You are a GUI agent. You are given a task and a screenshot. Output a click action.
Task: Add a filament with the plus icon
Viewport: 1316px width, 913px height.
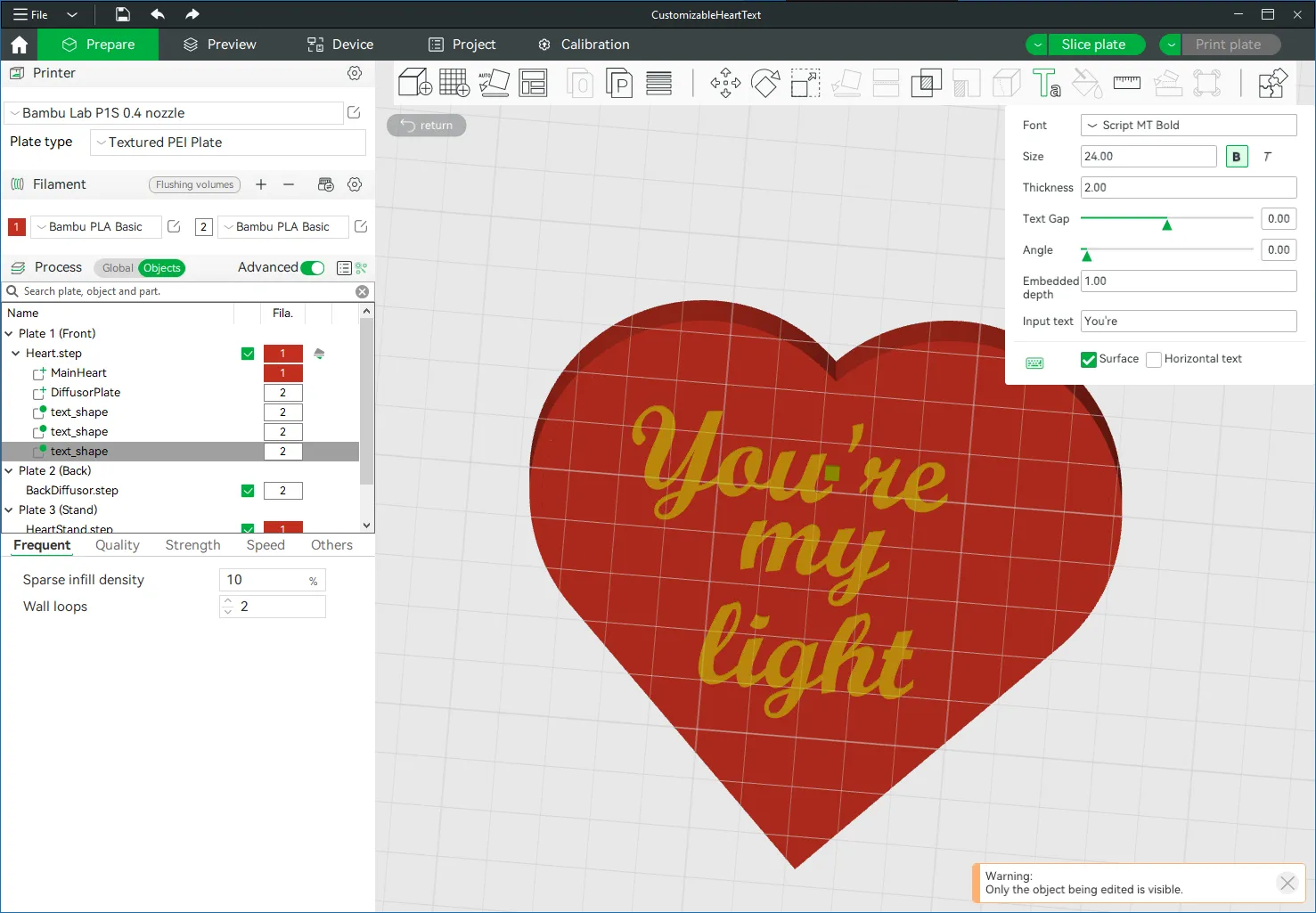(261, 184)
